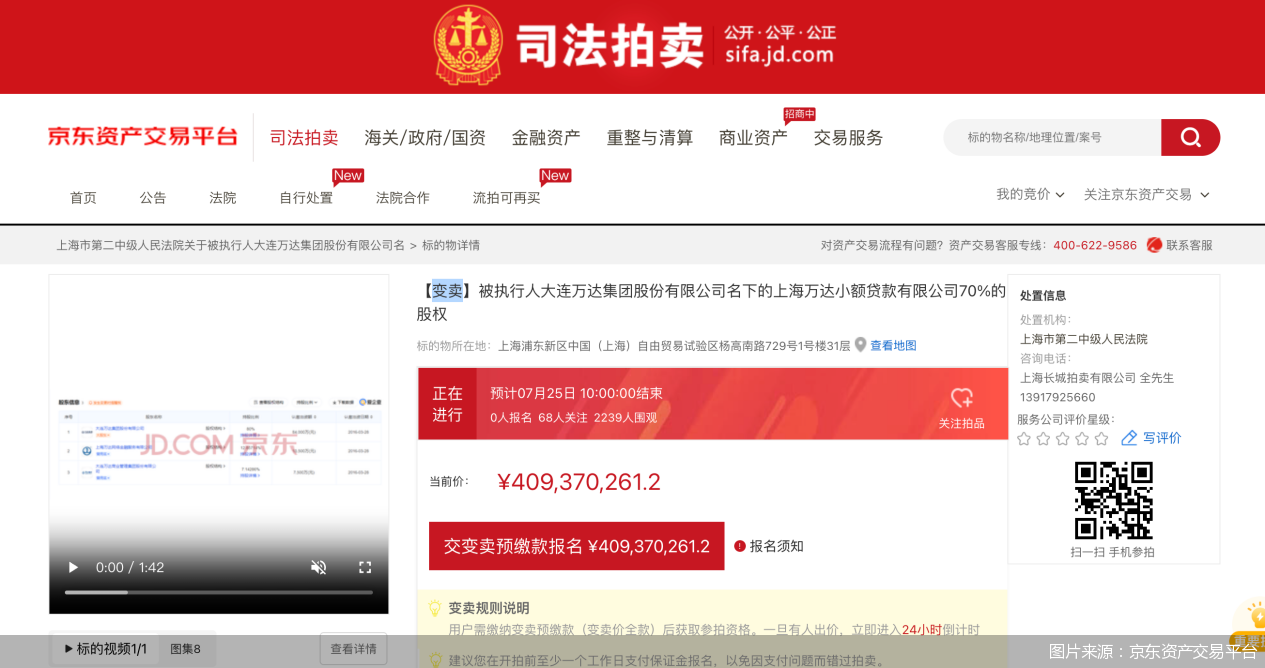Open 海关/政府/国资 tab
Viewport: 1265px width, 668px height.
click(x=425, y=138)
